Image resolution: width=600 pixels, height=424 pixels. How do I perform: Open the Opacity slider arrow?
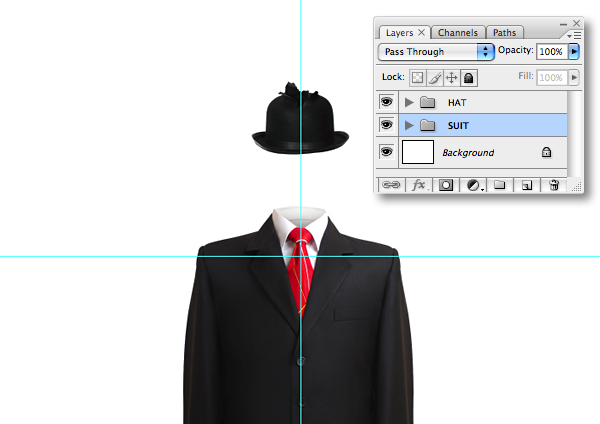574,52
